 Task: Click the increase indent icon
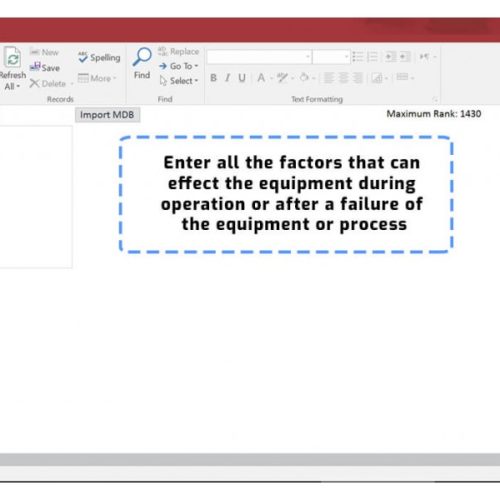click(404, 57)
